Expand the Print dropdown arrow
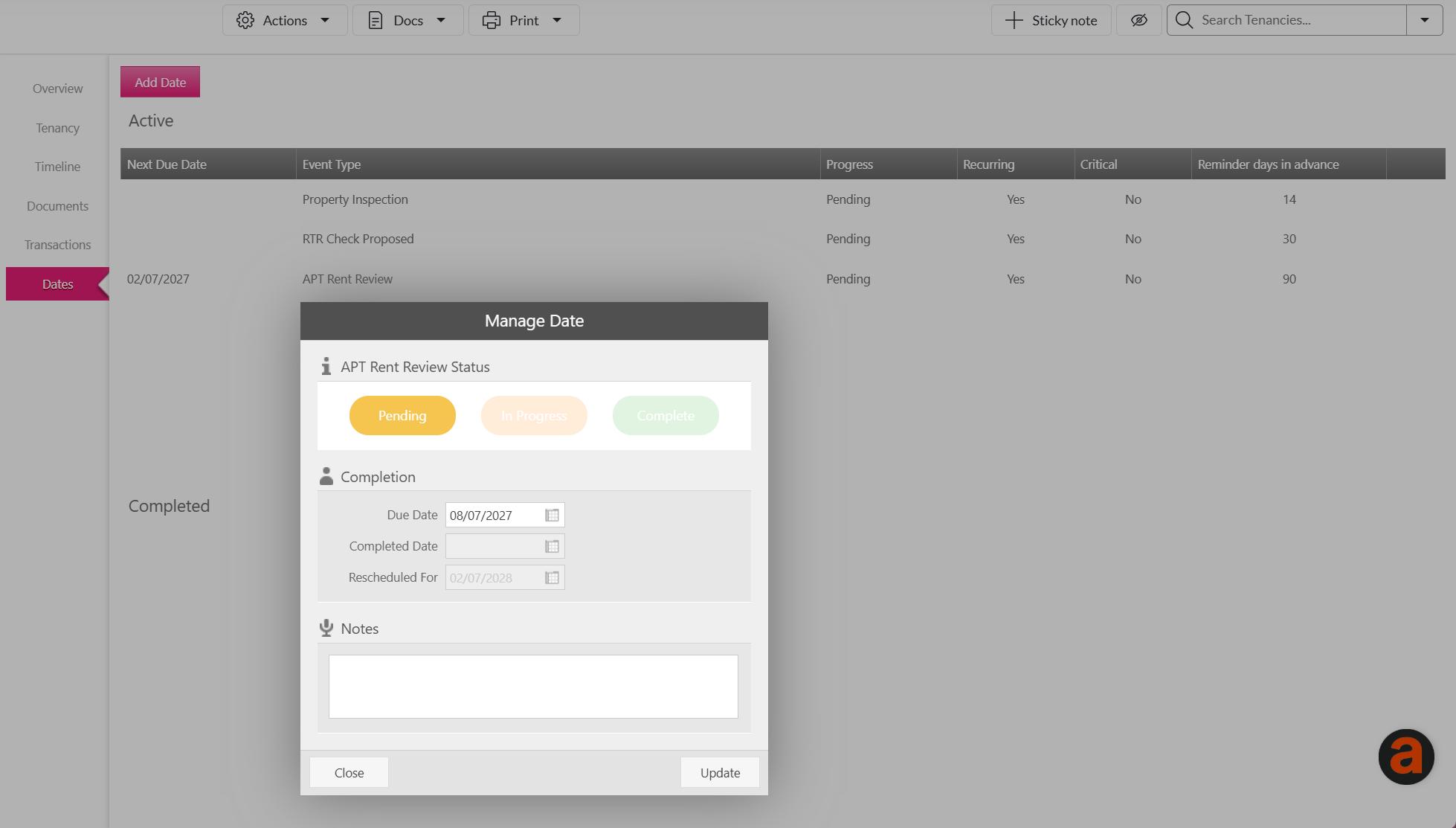This screenshot has height=828, width=1456. coord(557,20)
